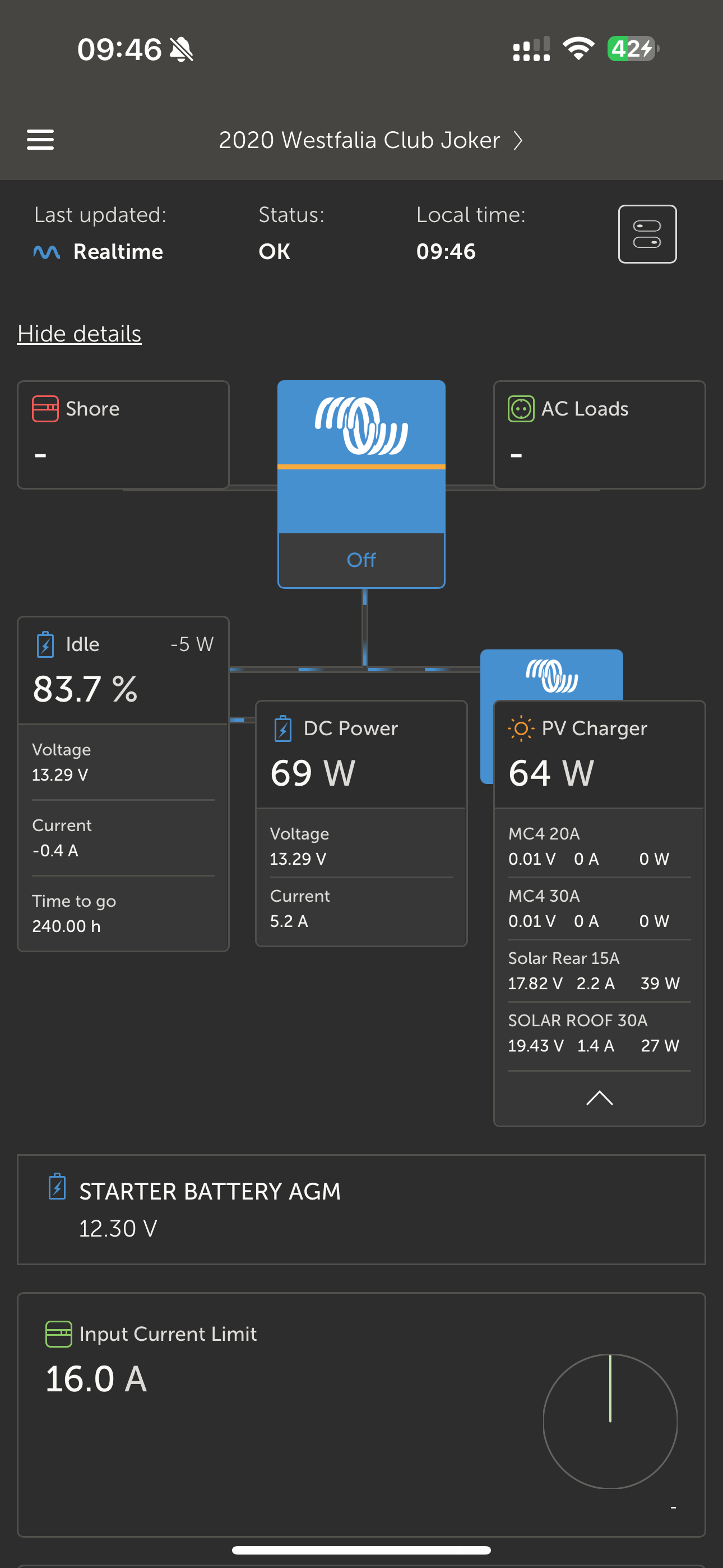Image resolution: width=723 pixels, height=1568 pixels.
Task: Tap the Wi-Fi status icon
Action: 578,48
